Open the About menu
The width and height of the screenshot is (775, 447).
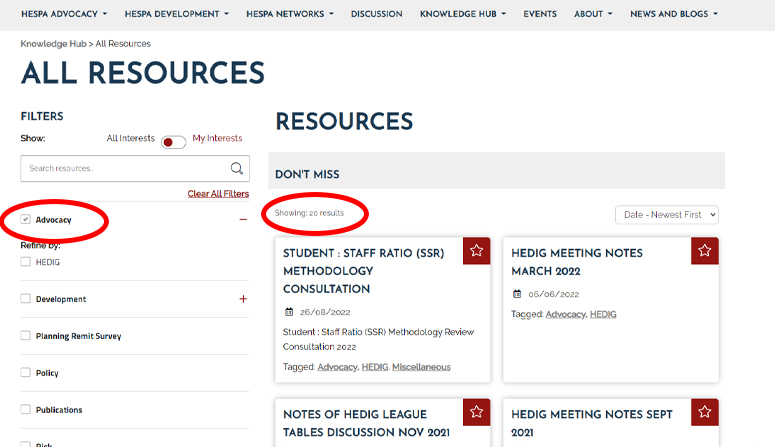(x=593, y=14)
